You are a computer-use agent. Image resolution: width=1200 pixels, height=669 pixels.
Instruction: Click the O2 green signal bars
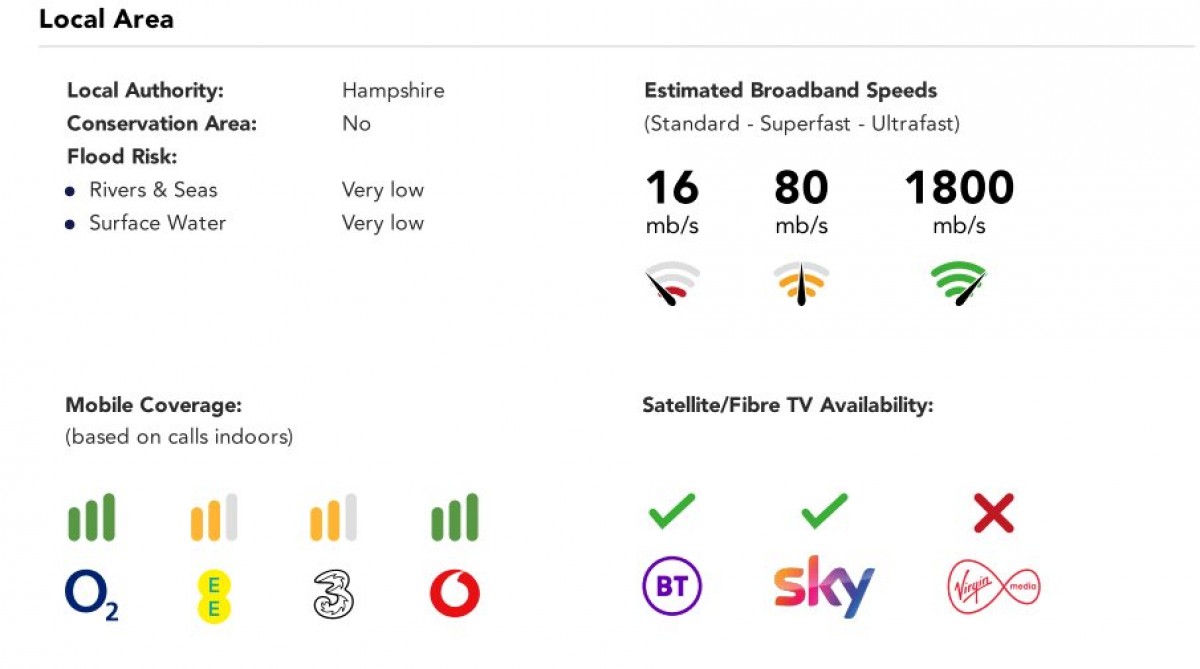click(x=91, y=517)
